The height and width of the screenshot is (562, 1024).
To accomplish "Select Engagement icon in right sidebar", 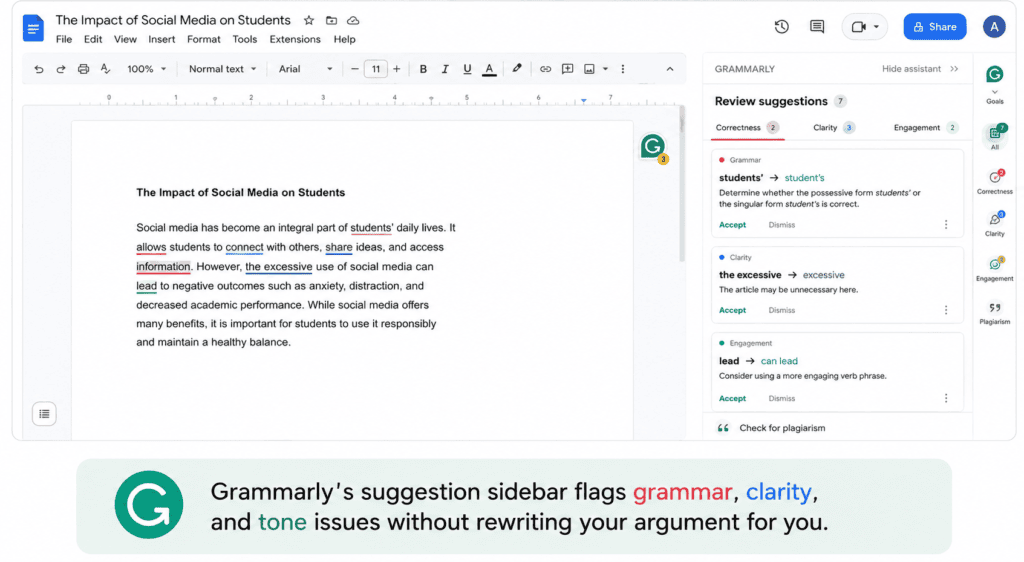I will point(995,269).
